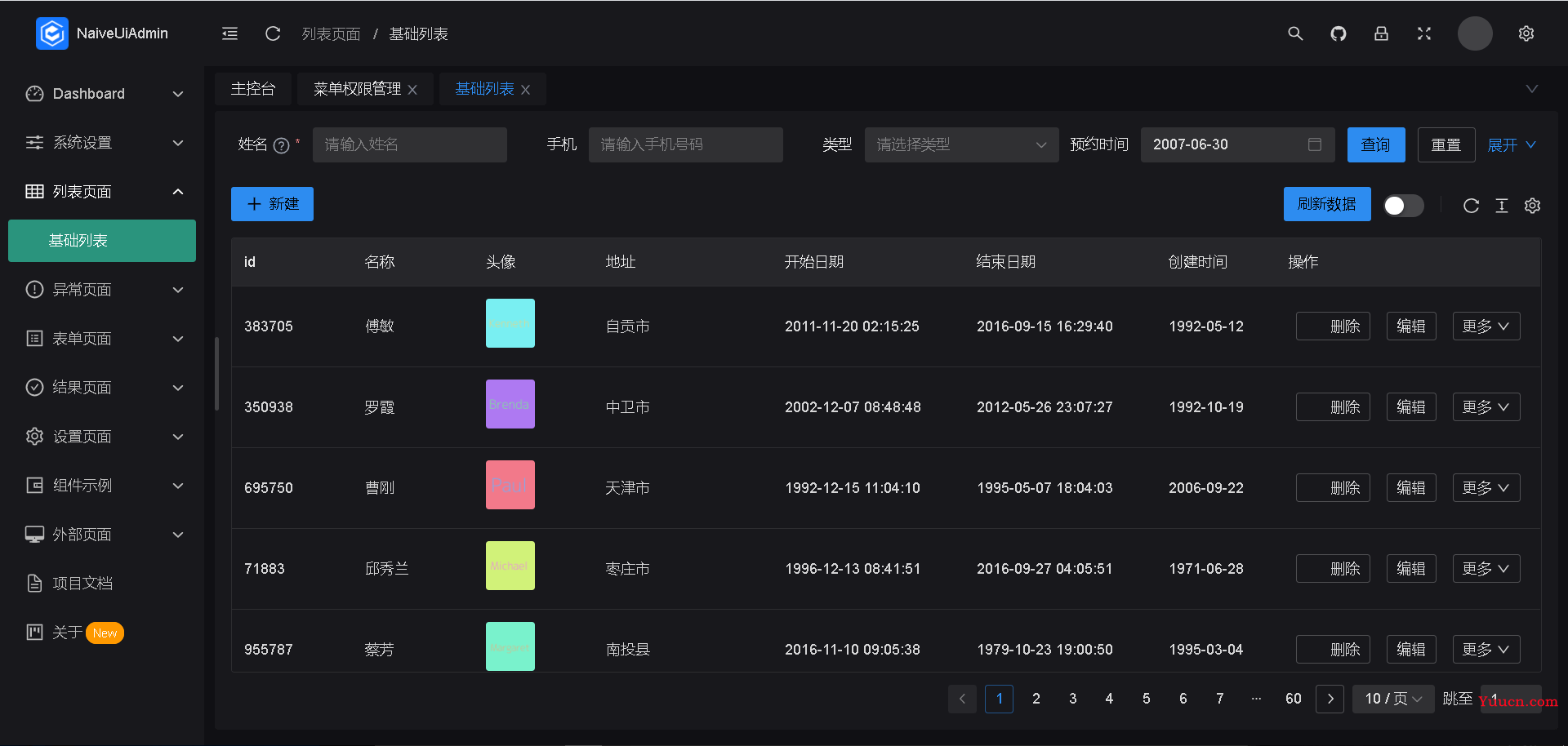The width and height of the screenshot is (1568, 746).
Task: Open 更多 dropdown for row 383705
Action: click(x=1486, y=326)
